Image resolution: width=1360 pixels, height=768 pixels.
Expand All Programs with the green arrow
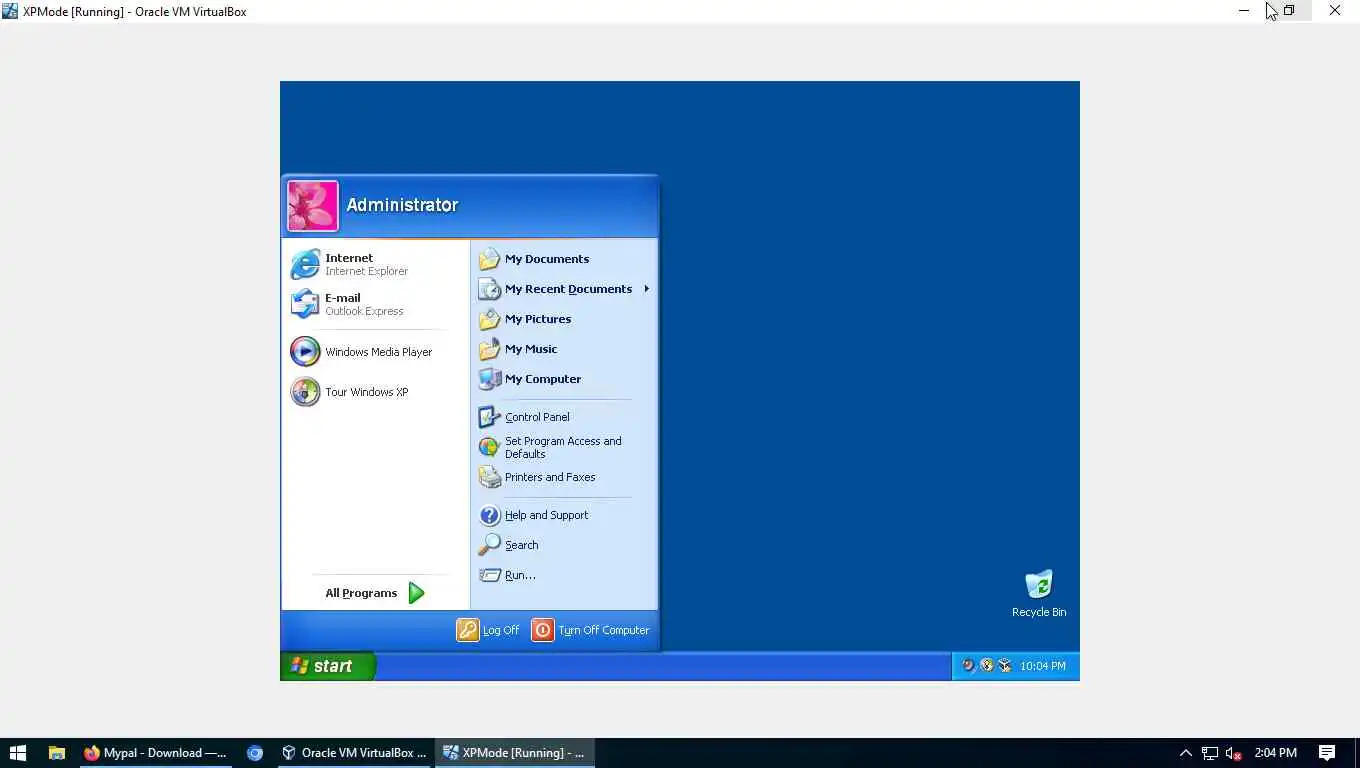pos(375,593)
